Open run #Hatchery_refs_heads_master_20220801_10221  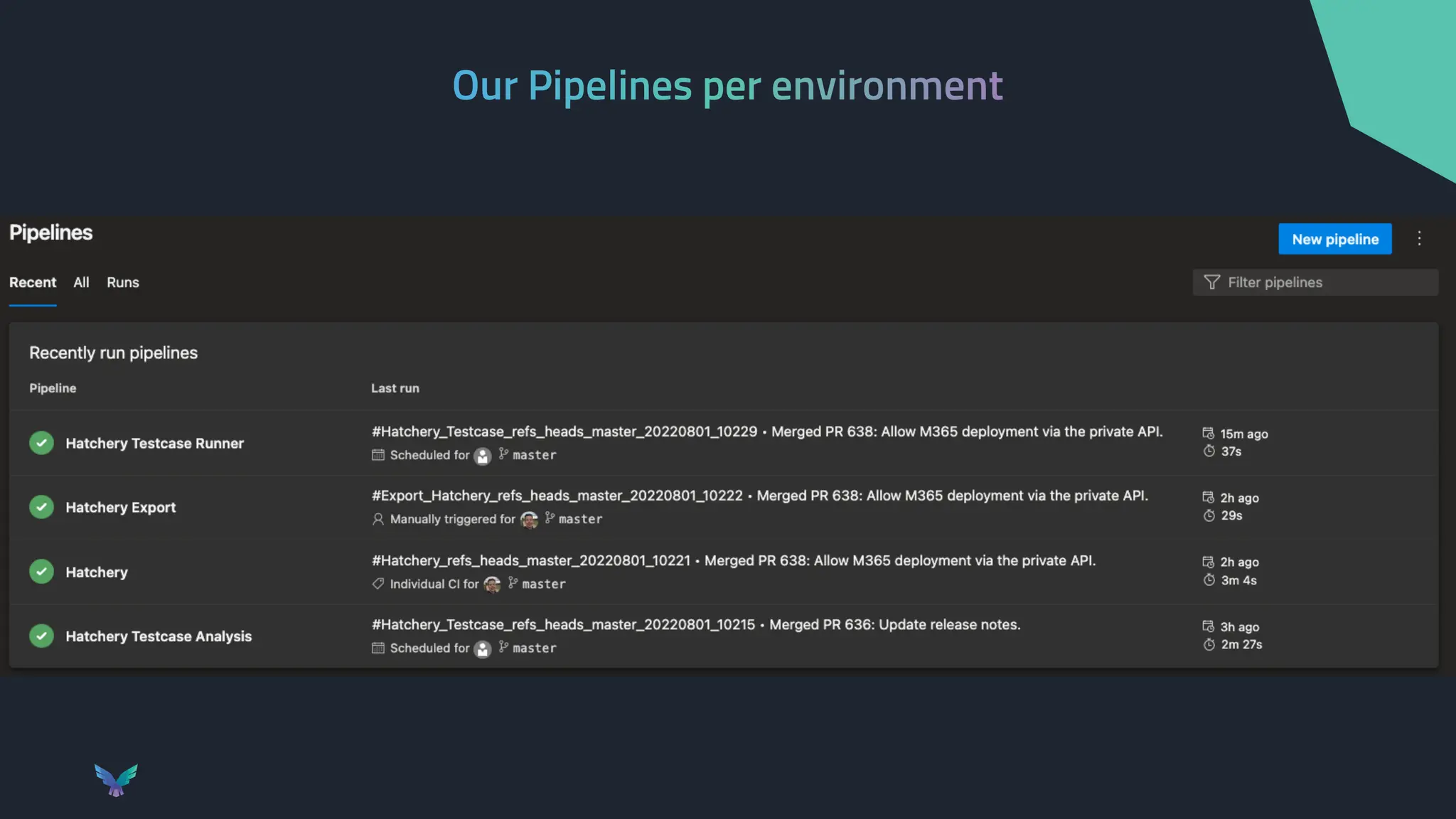(530, 561)
